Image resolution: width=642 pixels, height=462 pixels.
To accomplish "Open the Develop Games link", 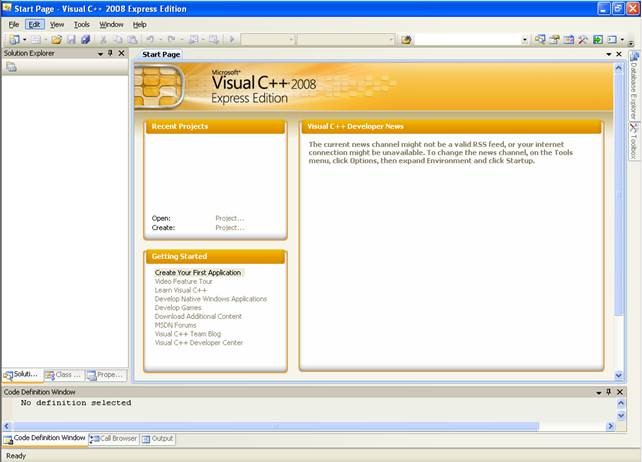I will [x=178, y=308].
